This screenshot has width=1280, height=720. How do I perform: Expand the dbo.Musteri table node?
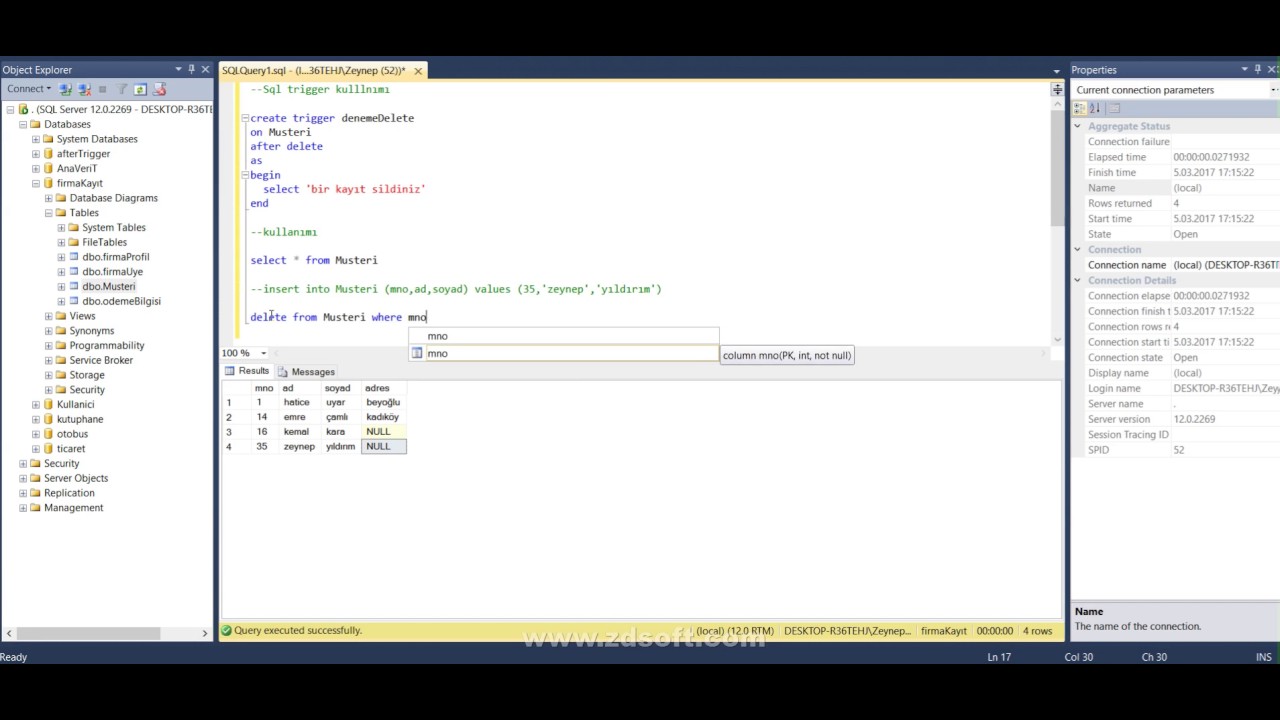[61, 286]
